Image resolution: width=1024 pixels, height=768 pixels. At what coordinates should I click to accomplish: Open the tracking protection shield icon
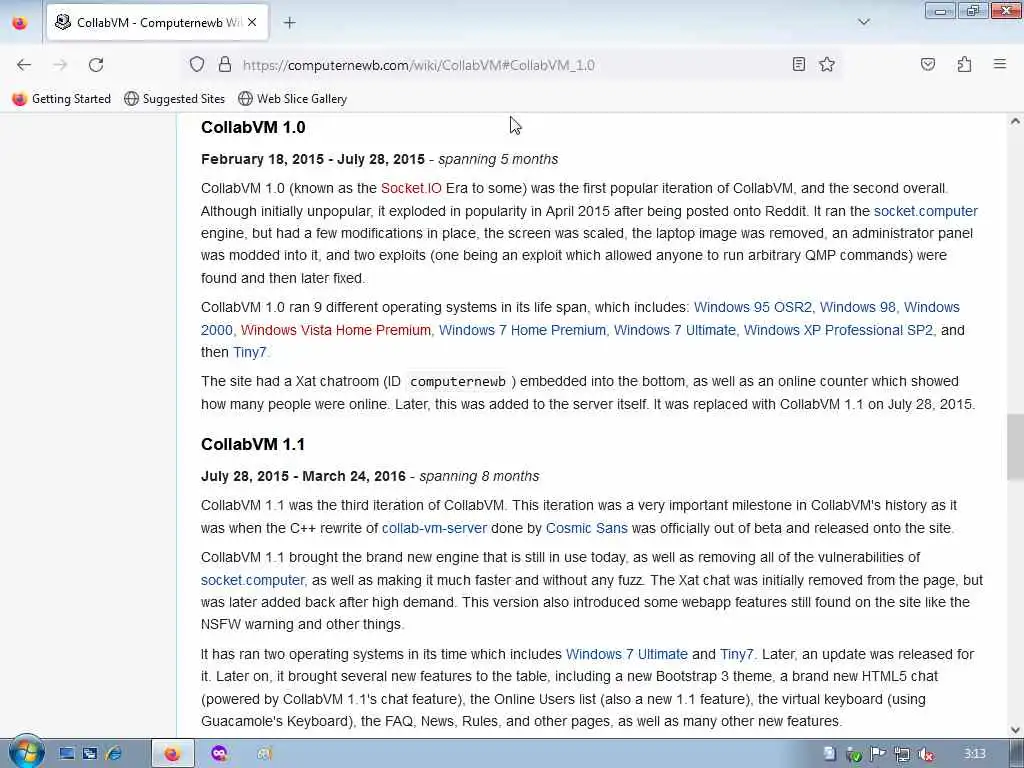pos(197,65)
